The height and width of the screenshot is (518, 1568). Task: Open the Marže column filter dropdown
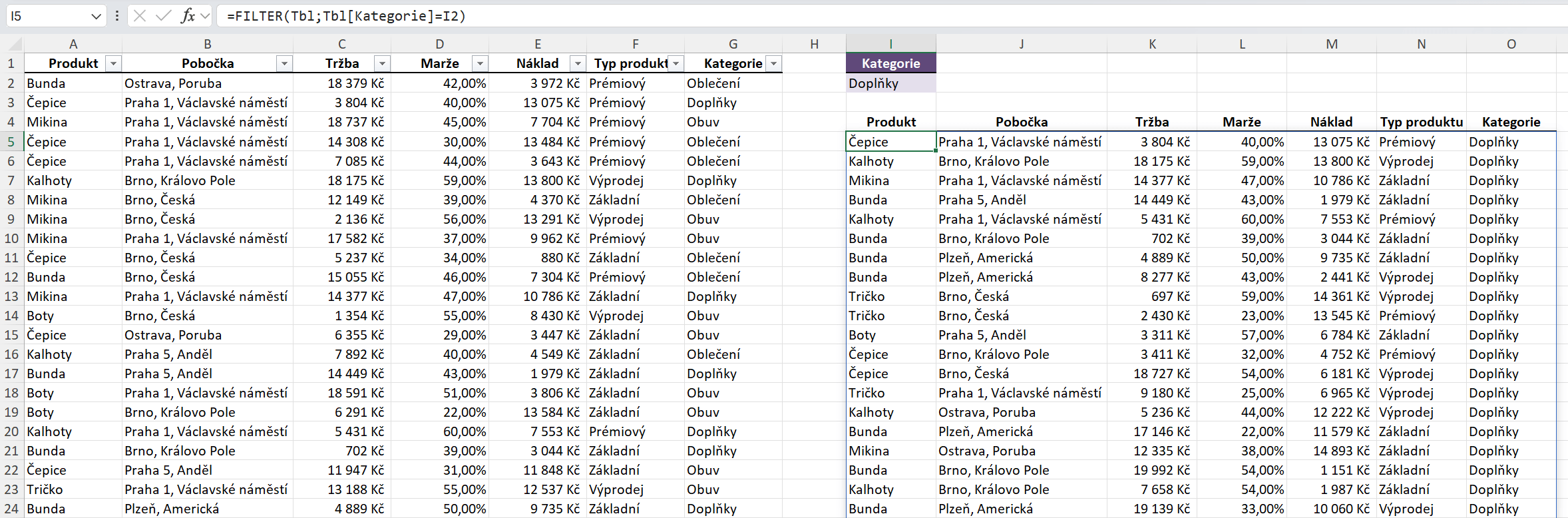tap(480, 64)
